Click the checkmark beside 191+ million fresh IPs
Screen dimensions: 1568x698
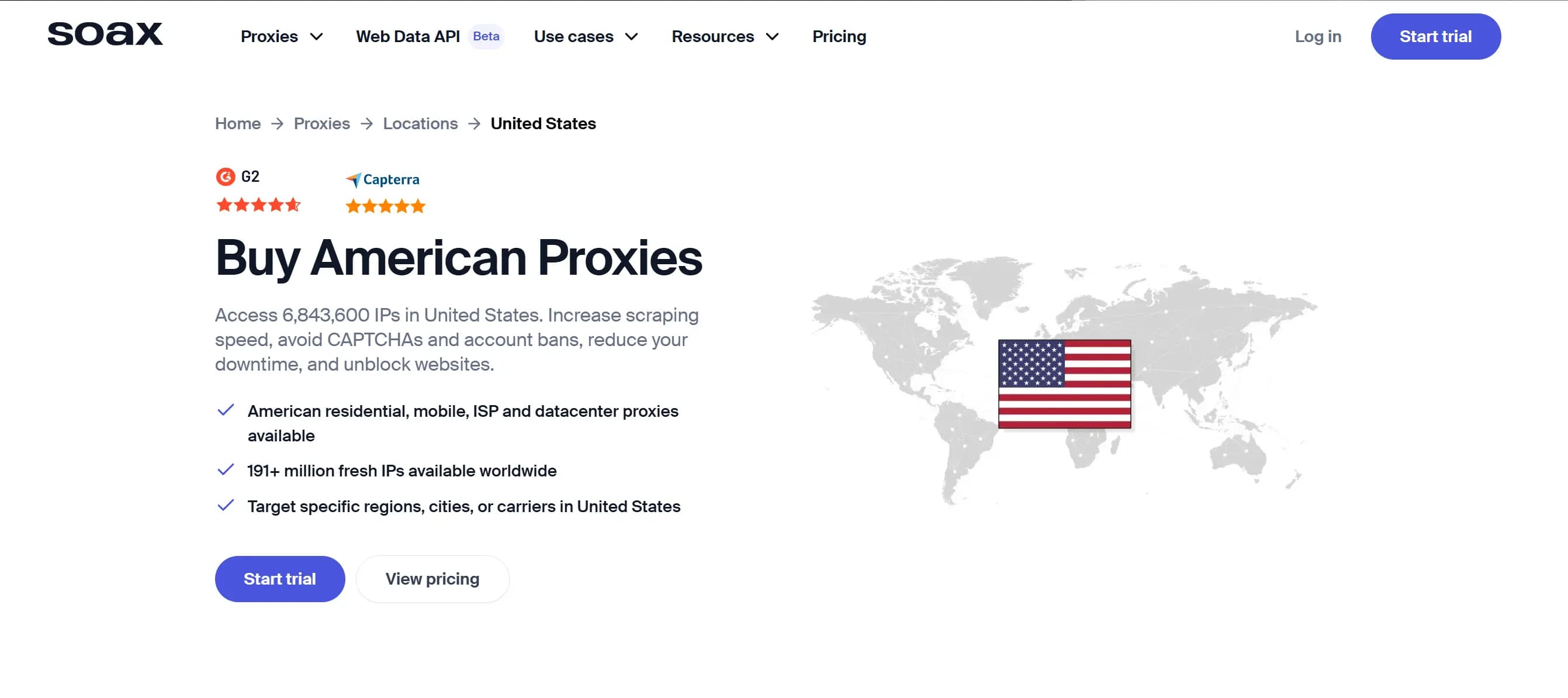tap(226, 469)
